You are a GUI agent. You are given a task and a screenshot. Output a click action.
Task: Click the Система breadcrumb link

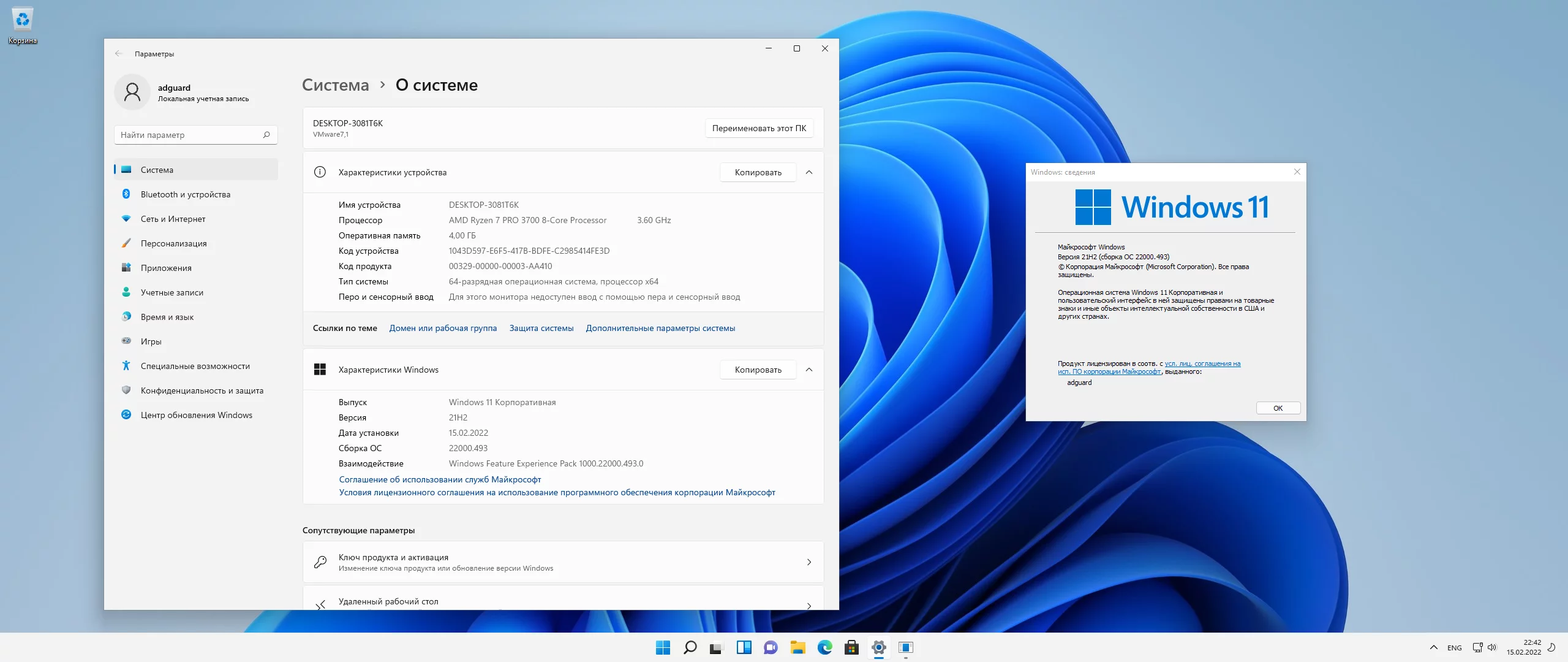click(x=336, y=85)
